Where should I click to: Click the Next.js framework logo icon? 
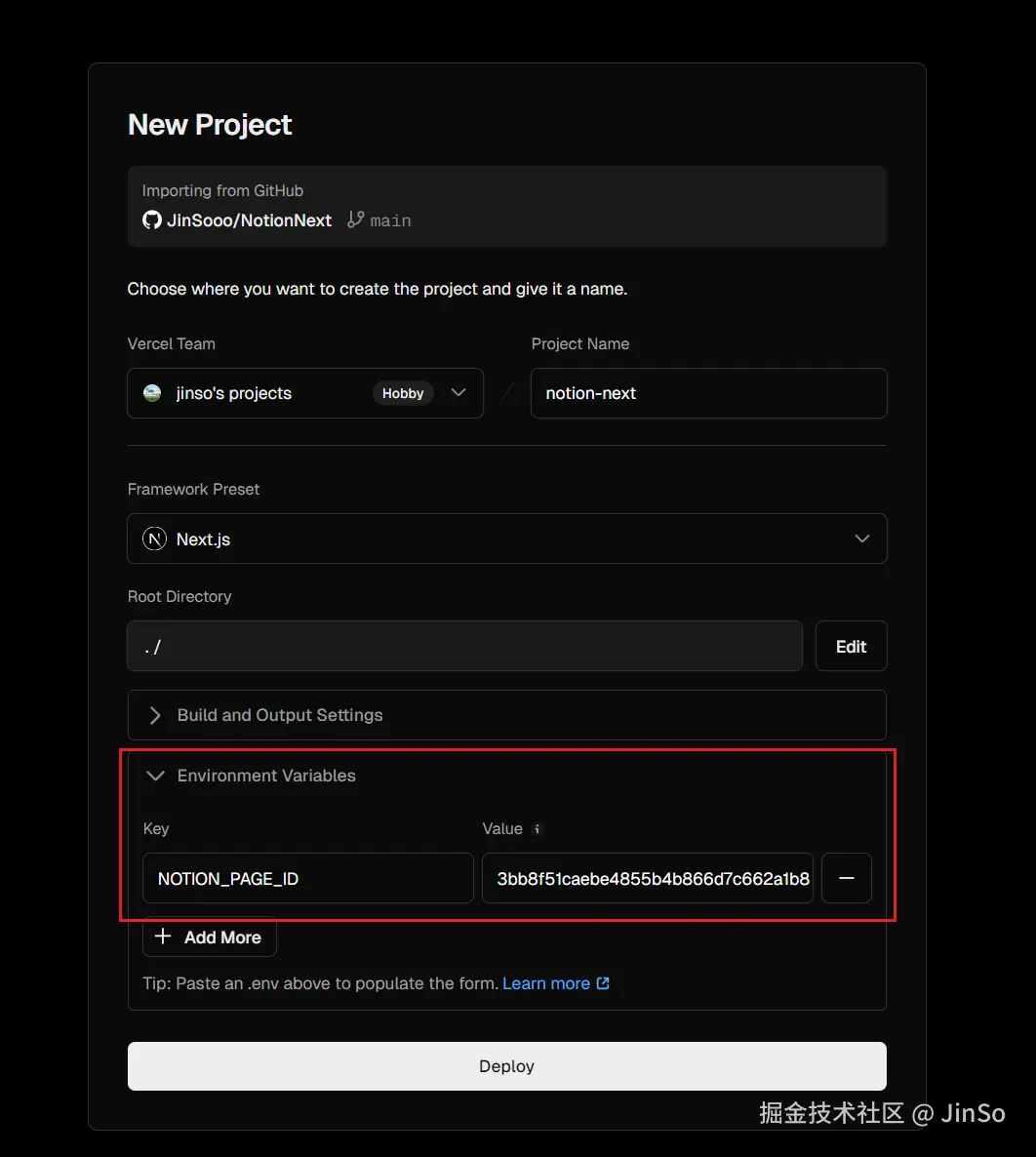pyautogui.click(x=154, y=539)
